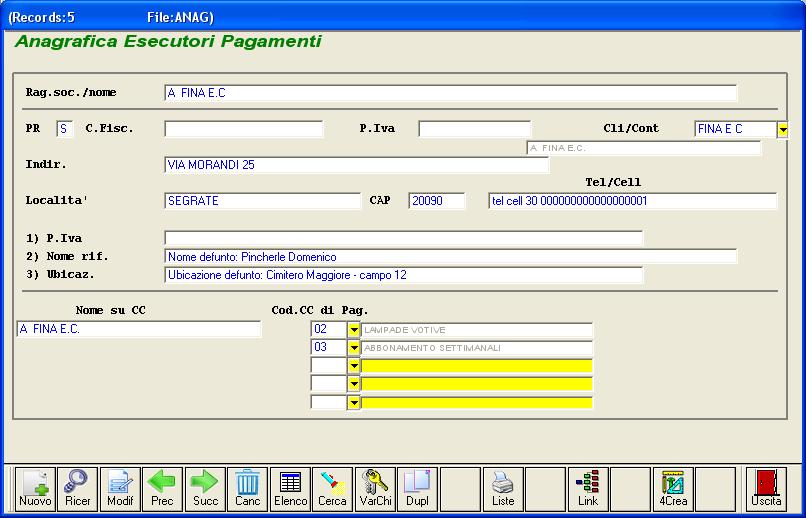Click the Records:5 title bar text
This screenshot has width=806, height=518.
pos(42,17)
